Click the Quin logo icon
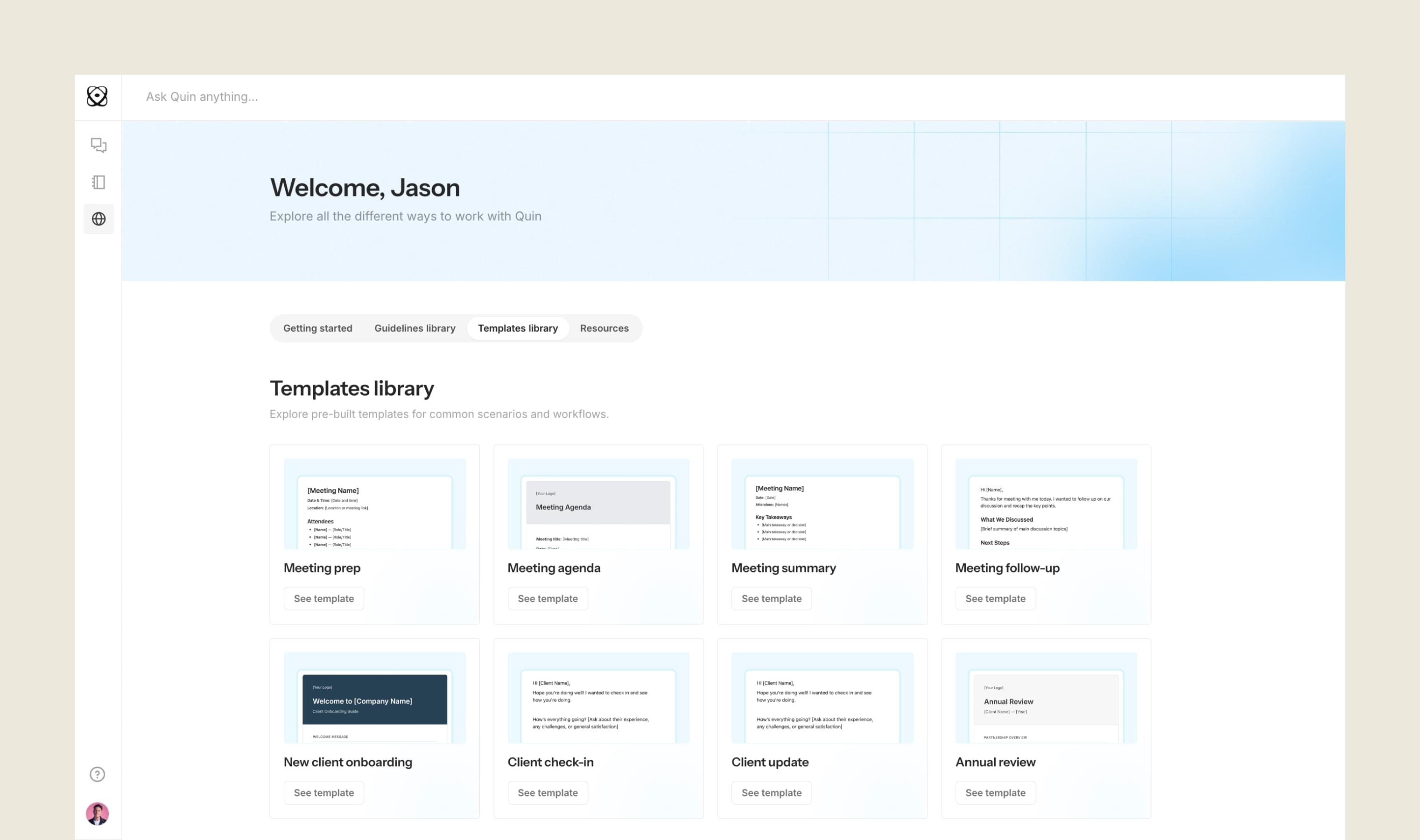Screen dimensions: 1420x840 click(x=97, y=96)
